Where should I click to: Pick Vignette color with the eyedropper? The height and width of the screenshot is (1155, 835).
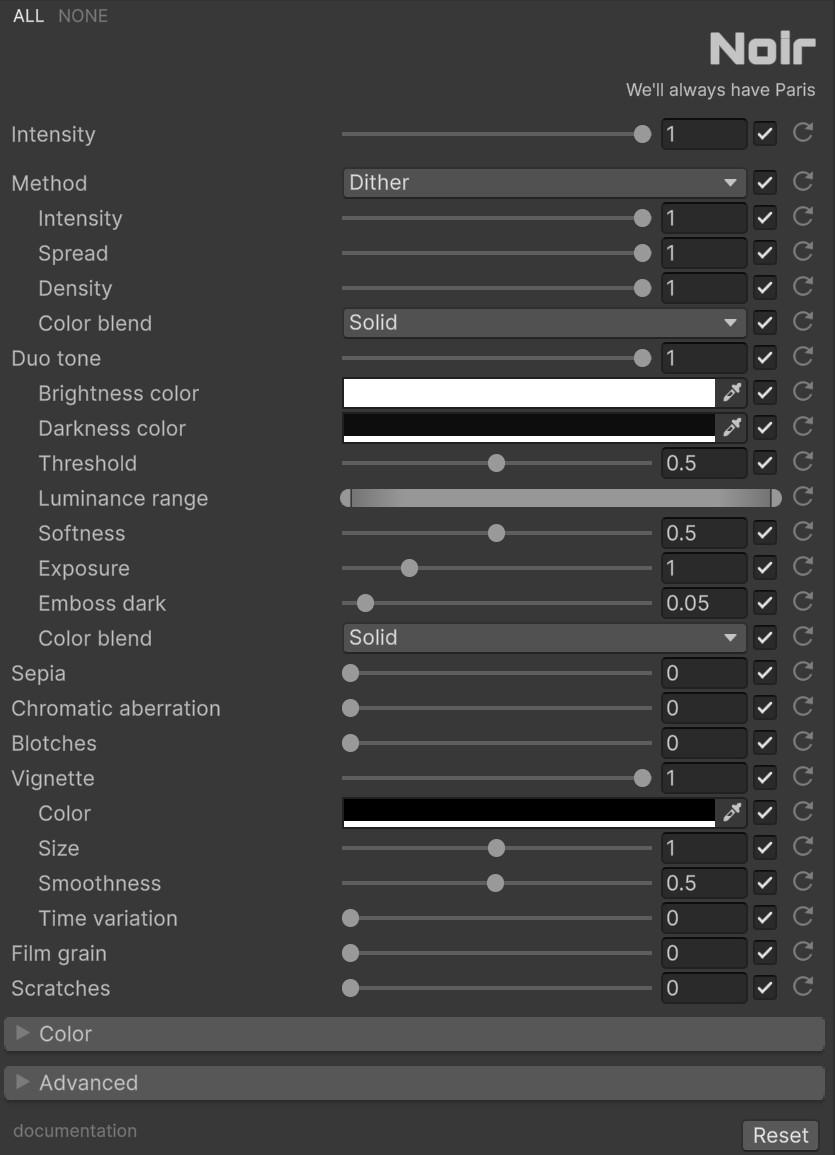pos(732,813)
